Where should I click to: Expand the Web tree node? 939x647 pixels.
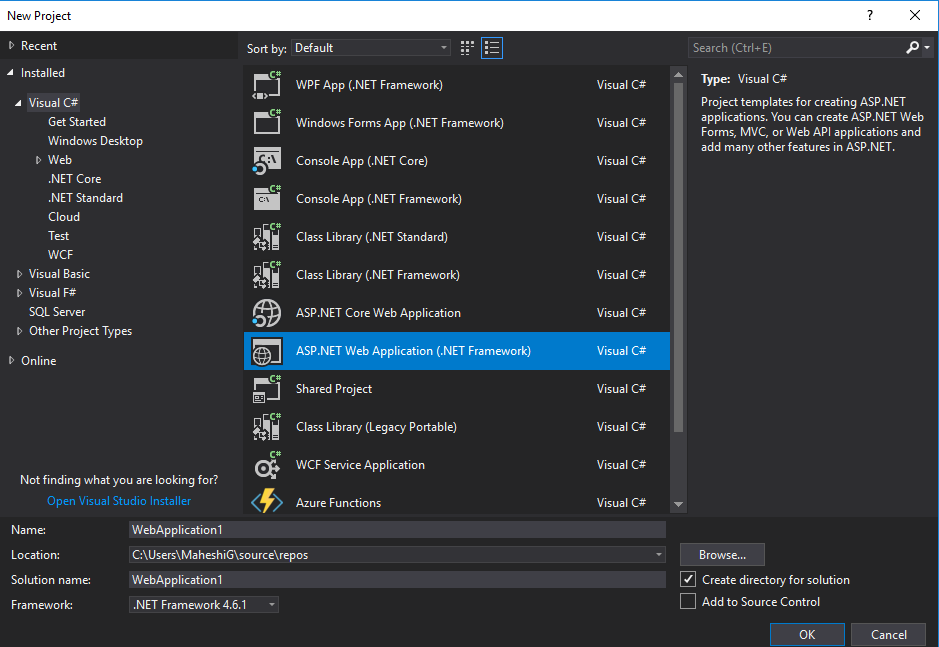pos(38,159)
